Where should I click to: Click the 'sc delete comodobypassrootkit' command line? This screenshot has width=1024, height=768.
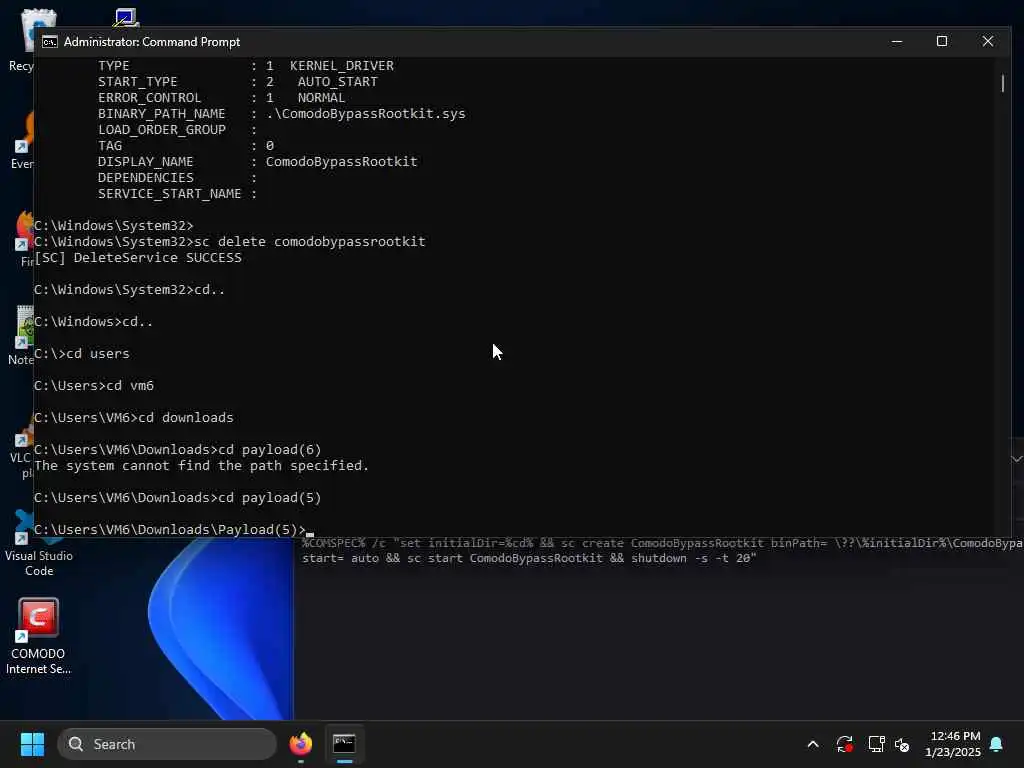point(230,242)
